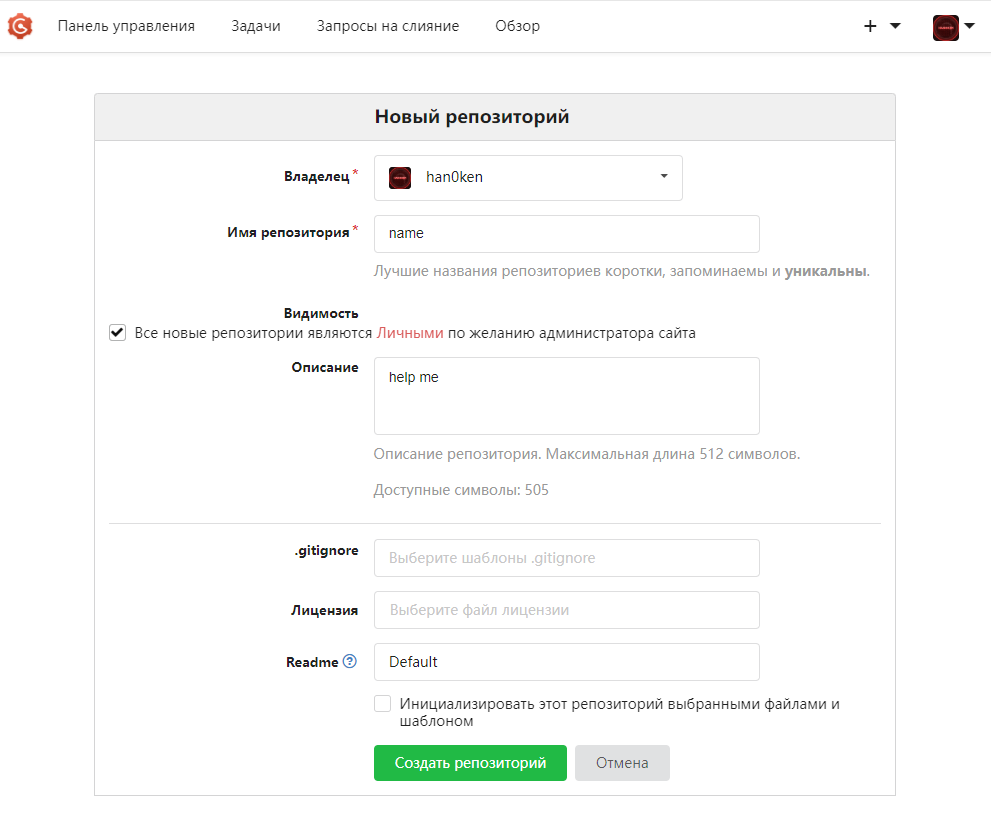The image size is (991, 819).
Task: Click the han0ken avatar in the owner field
Action: point(400,177)
